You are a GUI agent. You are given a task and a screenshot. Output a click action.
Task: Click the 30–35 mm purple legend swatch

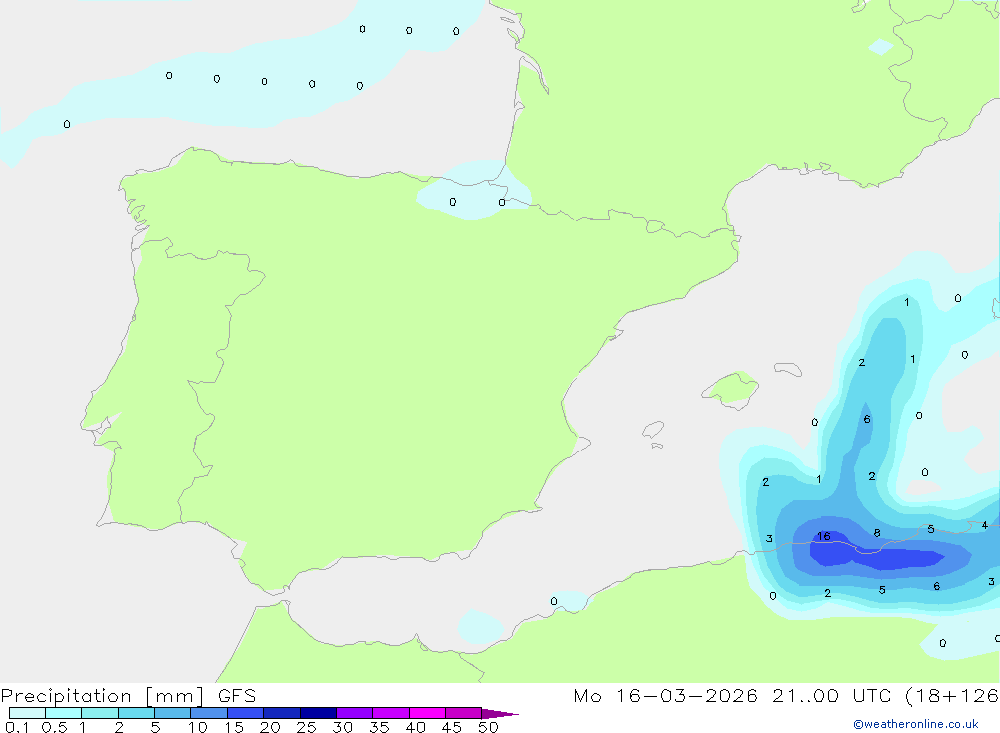click(354, 713)
